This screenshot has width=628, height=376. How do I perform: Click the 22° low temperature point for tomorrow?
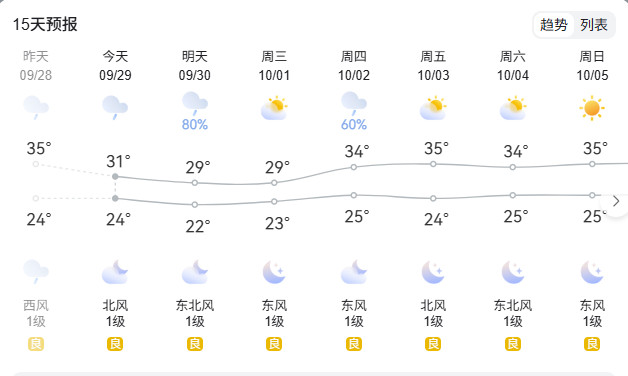pos(195,205)
